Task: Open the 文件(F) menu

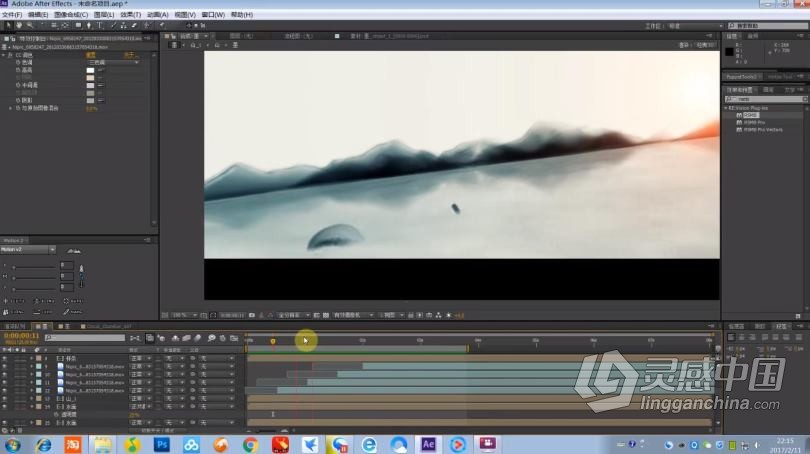Action: (12, 15)
